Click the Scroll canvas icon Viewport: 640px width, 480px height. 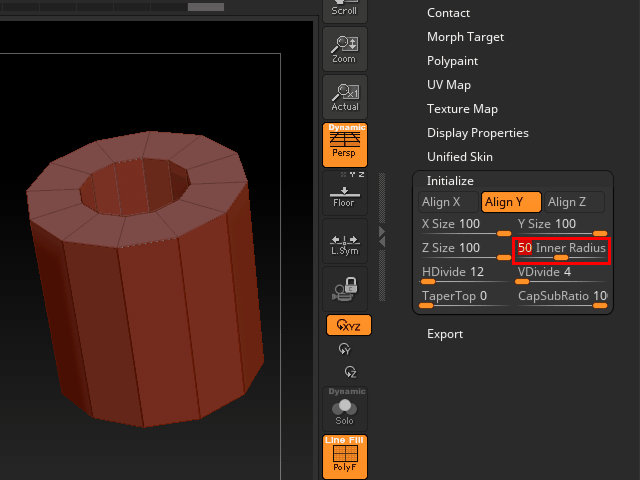pyautogui.click(x=344, y=10)
